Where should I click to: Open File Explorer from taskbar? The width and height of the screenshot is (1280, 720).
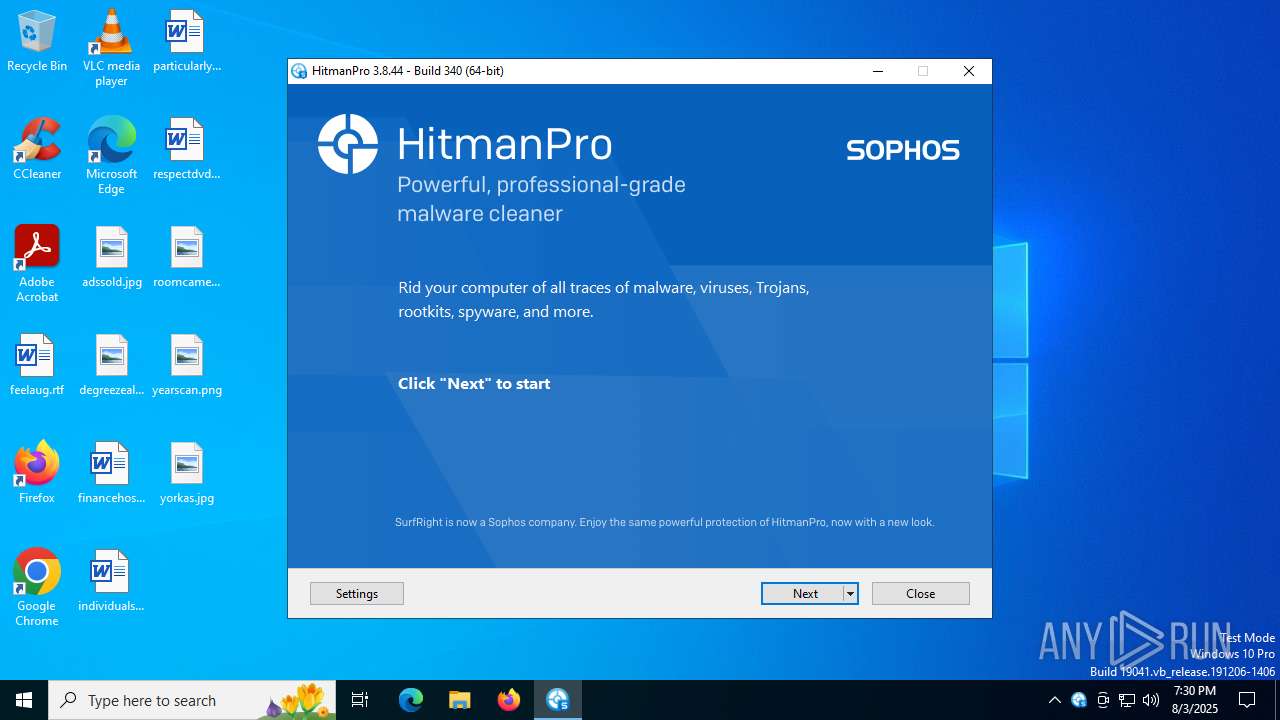(459, 700)
